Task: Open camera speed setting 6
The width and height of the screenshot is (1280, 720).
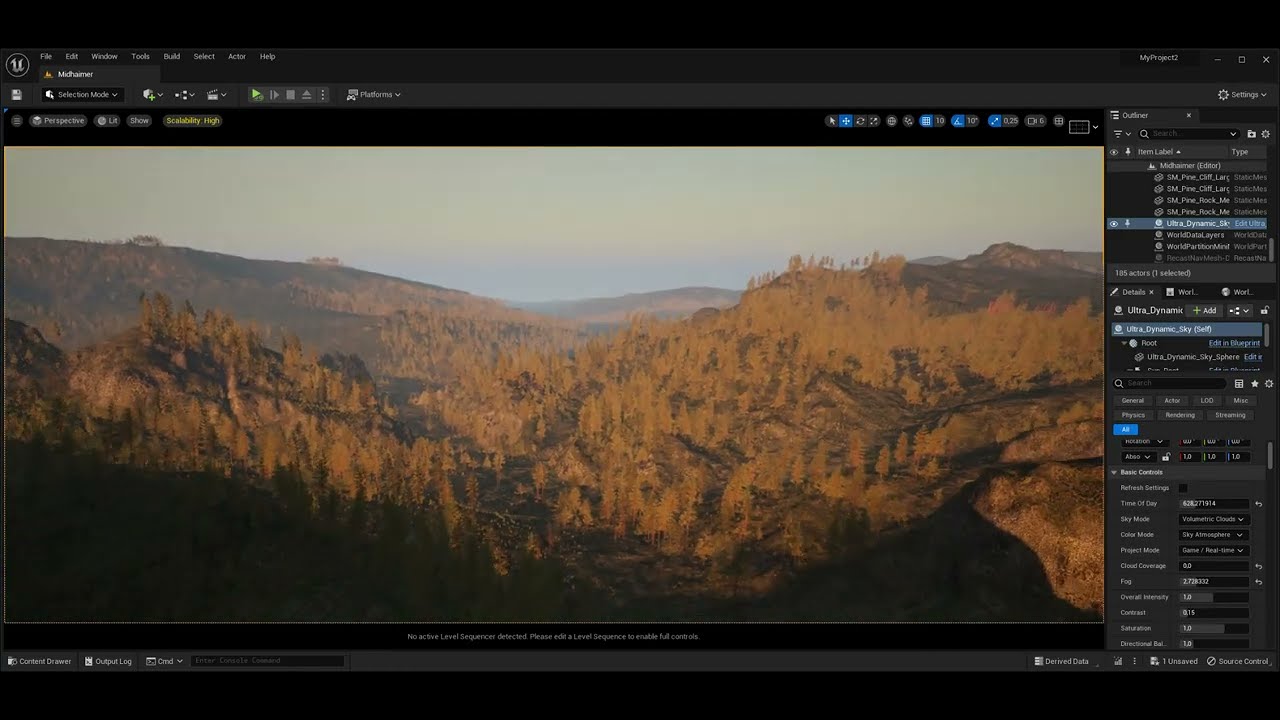Action: 1036,121
